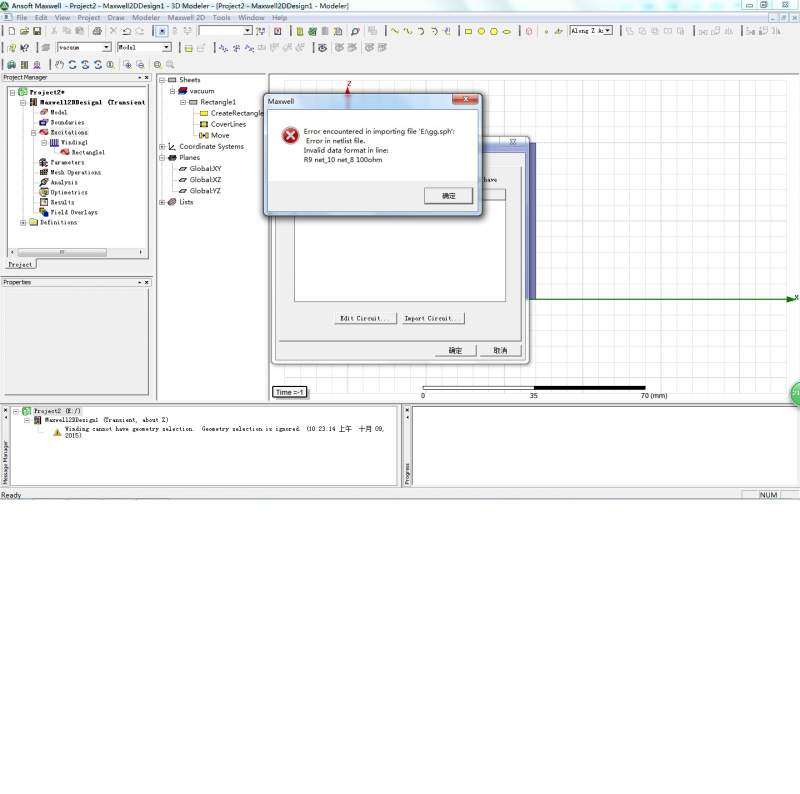800x794 pixels.
Task: Switch to the Project tab
Action: (20, 265)
